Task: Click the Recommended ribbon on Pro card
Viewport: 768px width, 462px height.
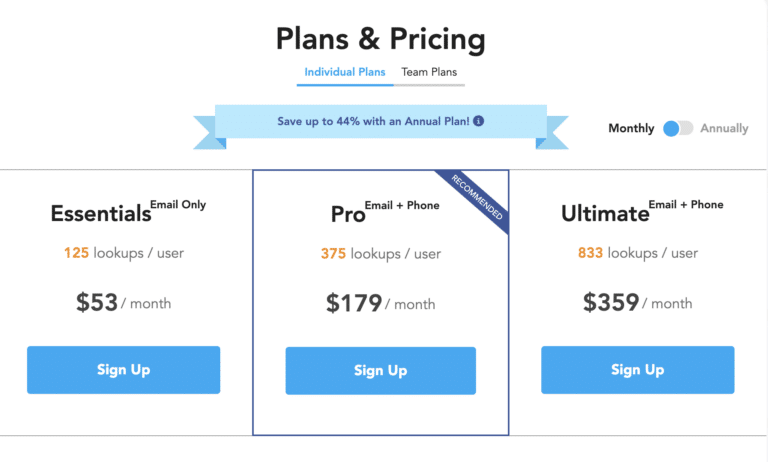Action: (479, 201)
